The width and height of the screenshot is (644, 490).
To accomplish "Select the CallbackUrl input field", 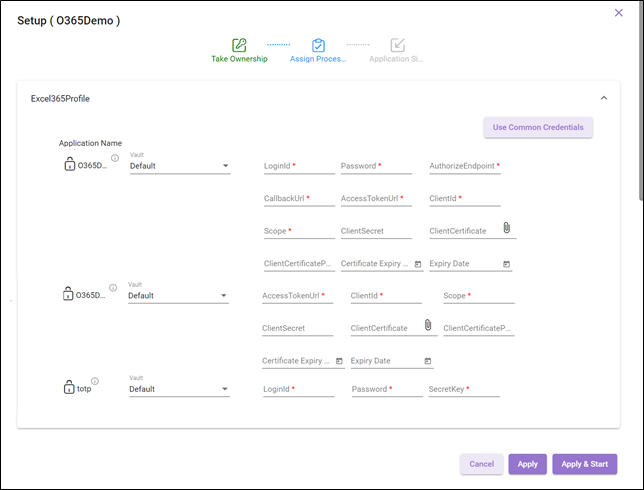I will point(298,199).
